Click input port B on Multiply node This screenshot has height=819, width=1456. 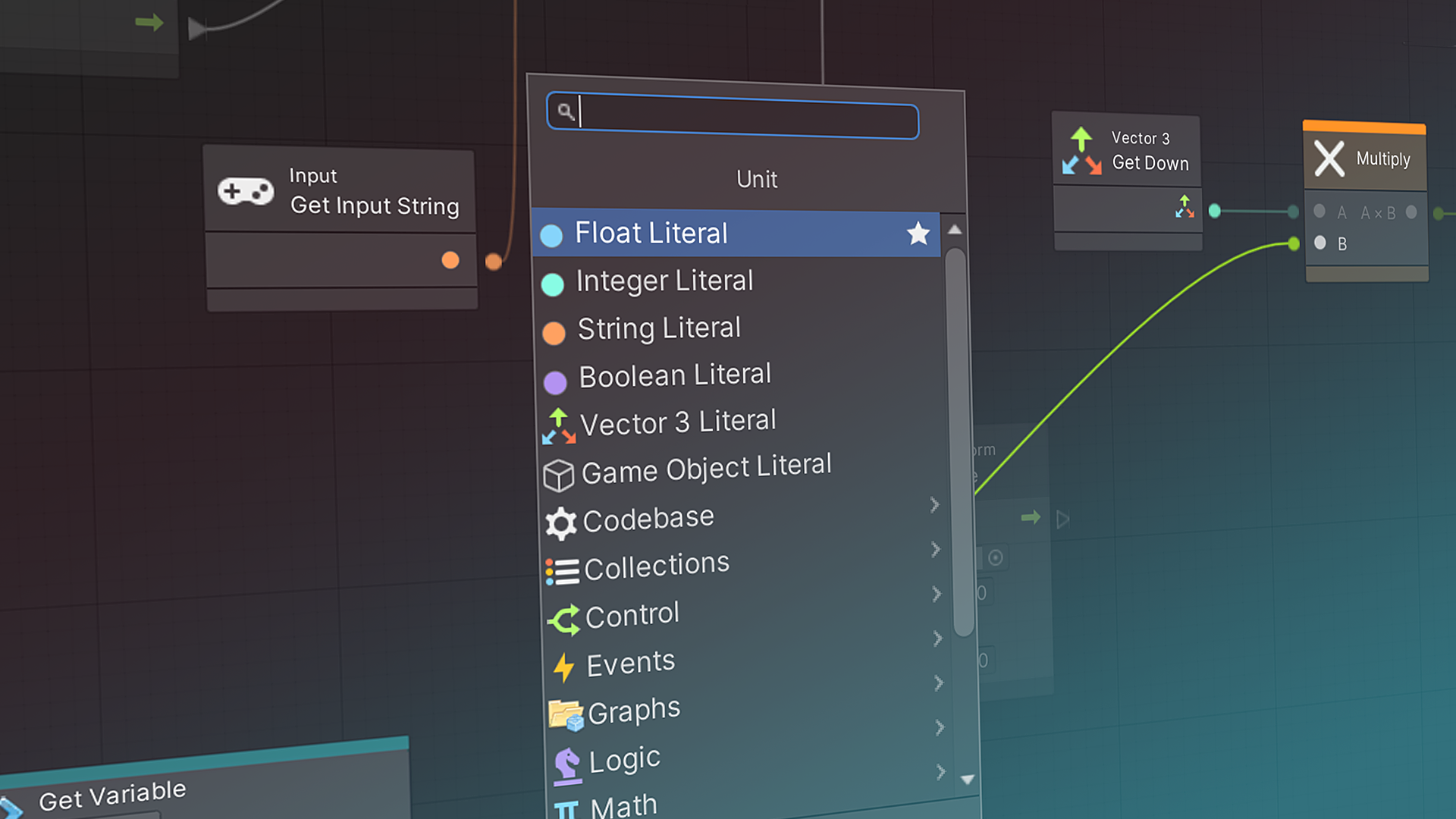pyautogui.click(x=1320, y=243)
